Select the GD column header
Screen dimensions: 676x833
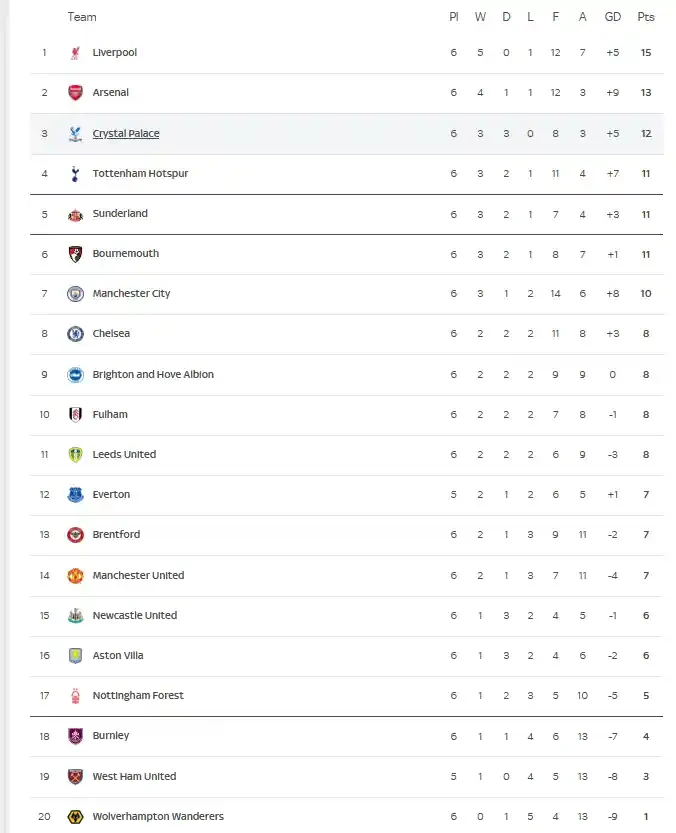[613, 16]
